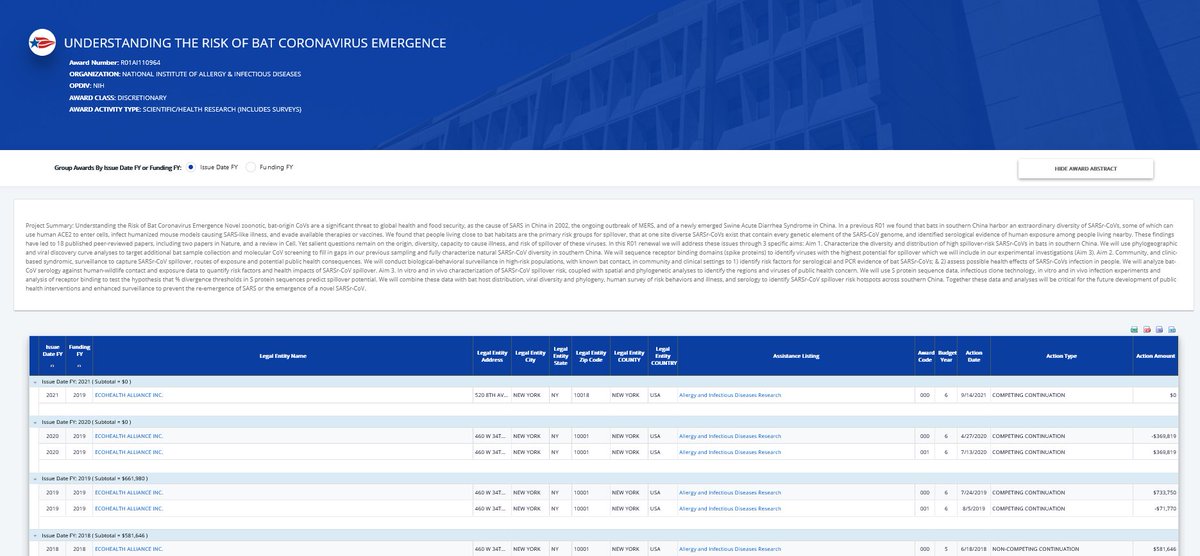Click the Legal Entity City column header
The width and height of the screenshot is (1200, 556).
pos(529,355)
